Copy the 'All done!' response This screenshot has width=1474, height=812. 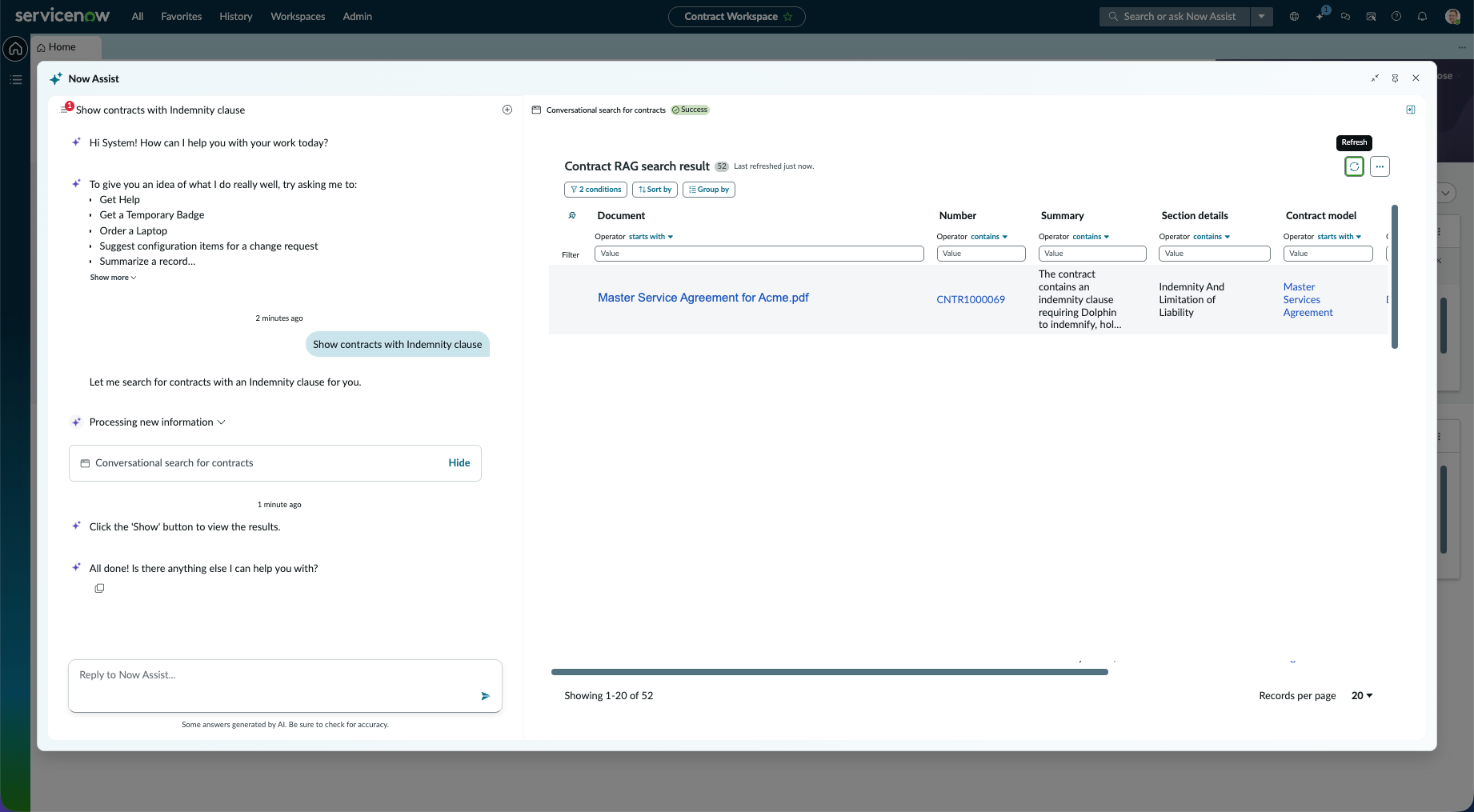tap(99, 588)
